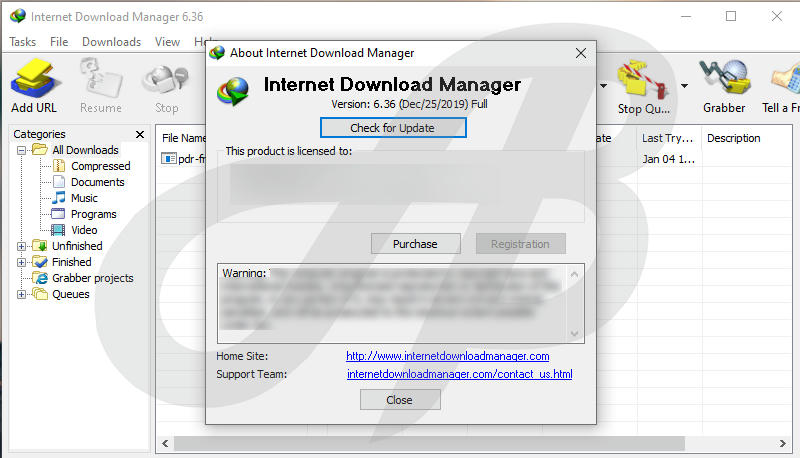Image resolution: width=800 pixels, height=458 pixels.
Task: Select the Programs category icon
Action: 58,214
